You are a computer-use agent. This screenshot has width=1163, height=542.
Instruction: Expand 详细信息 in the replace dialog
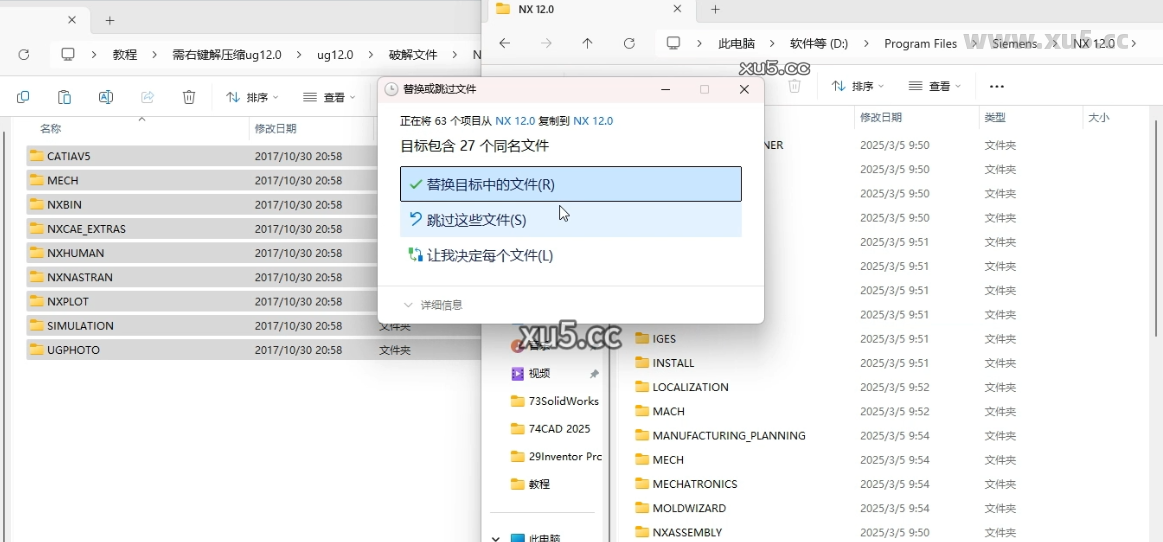[433, 305]
